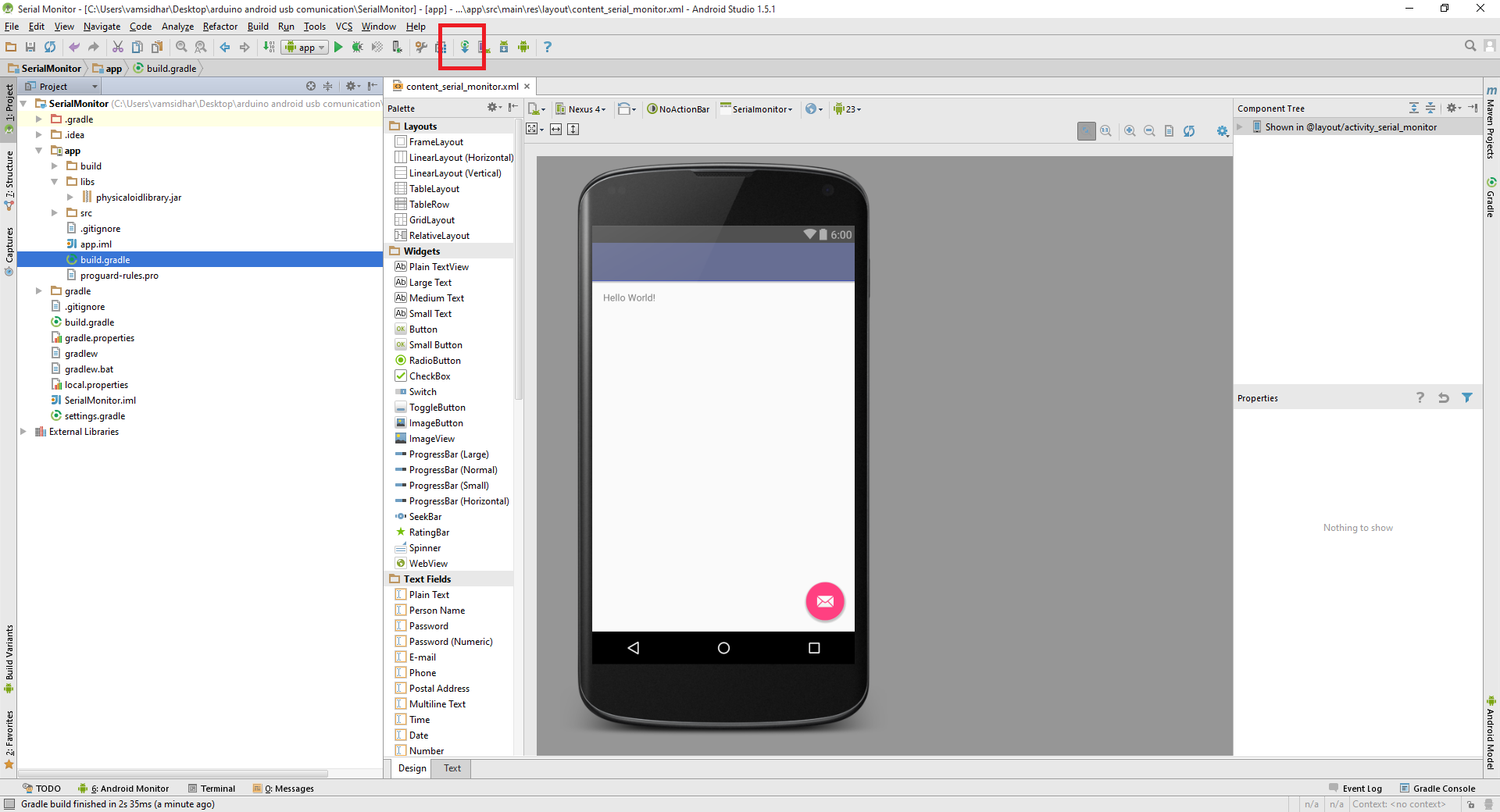
Task: Open the Android Device Monitor icon
Action: pos(523,47)
